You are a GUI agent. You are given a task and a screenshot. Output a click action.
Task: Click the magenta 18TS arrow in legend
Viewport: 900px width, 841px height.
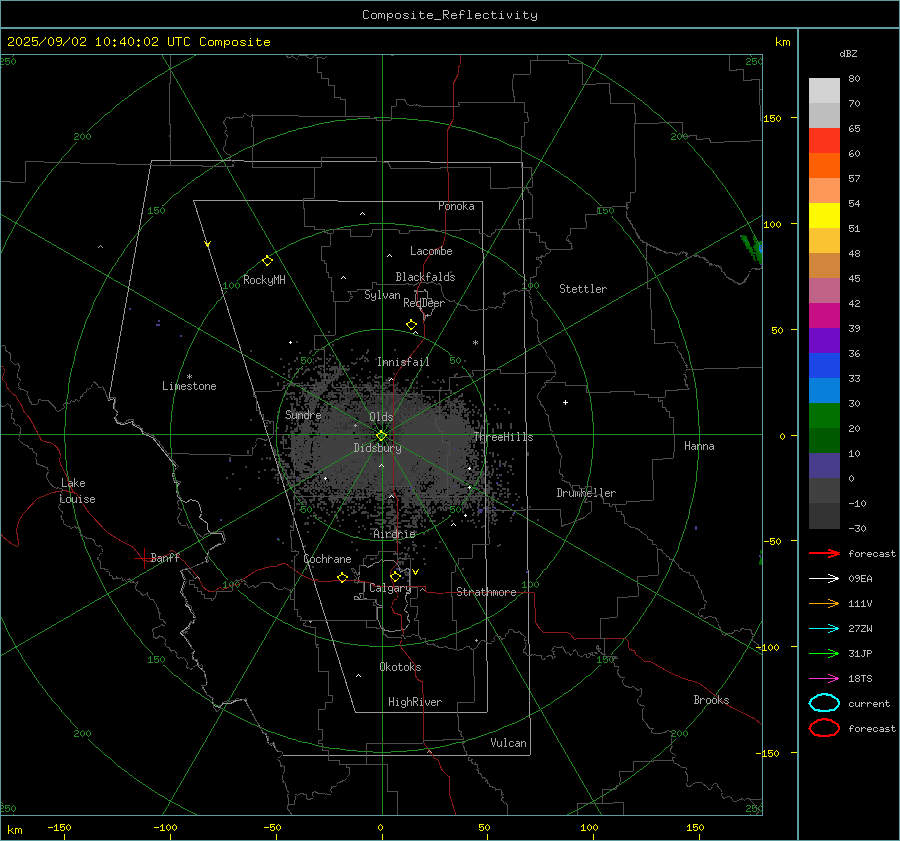click(825, 679)
